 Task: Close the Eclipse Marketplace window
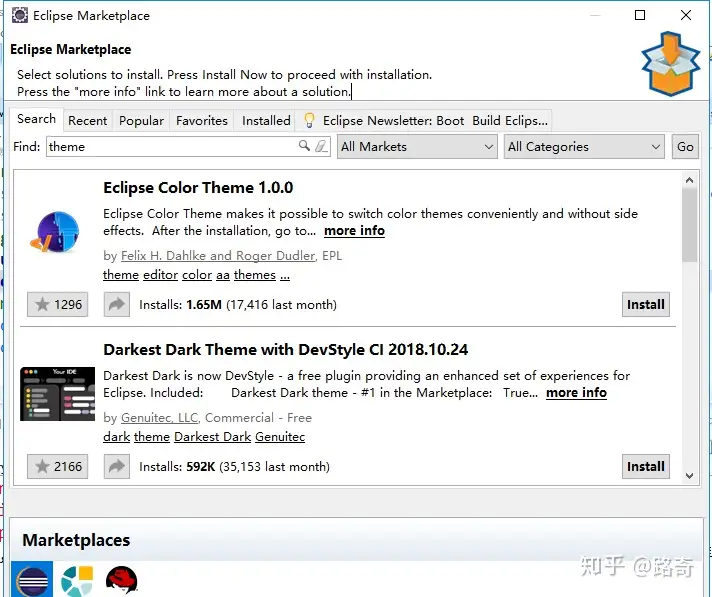(686, 15)
